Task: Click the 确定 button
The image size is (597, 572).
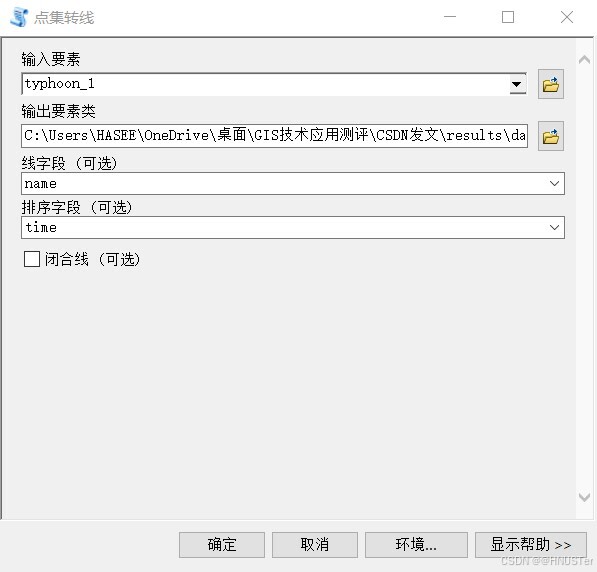Action: pyautogui.click(x=222, y=545)
